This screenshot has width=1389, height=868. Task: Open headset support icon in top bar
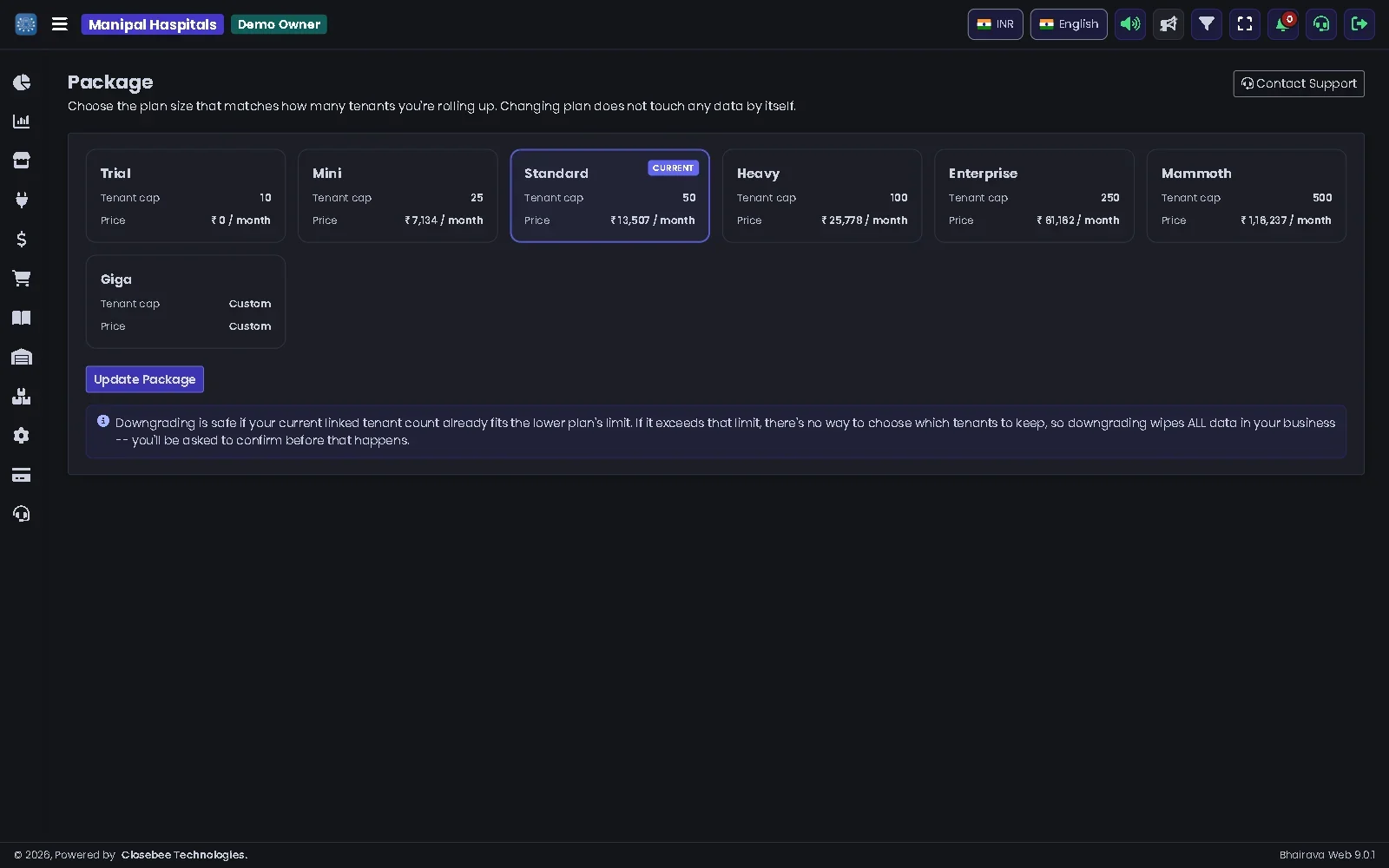1321,24
